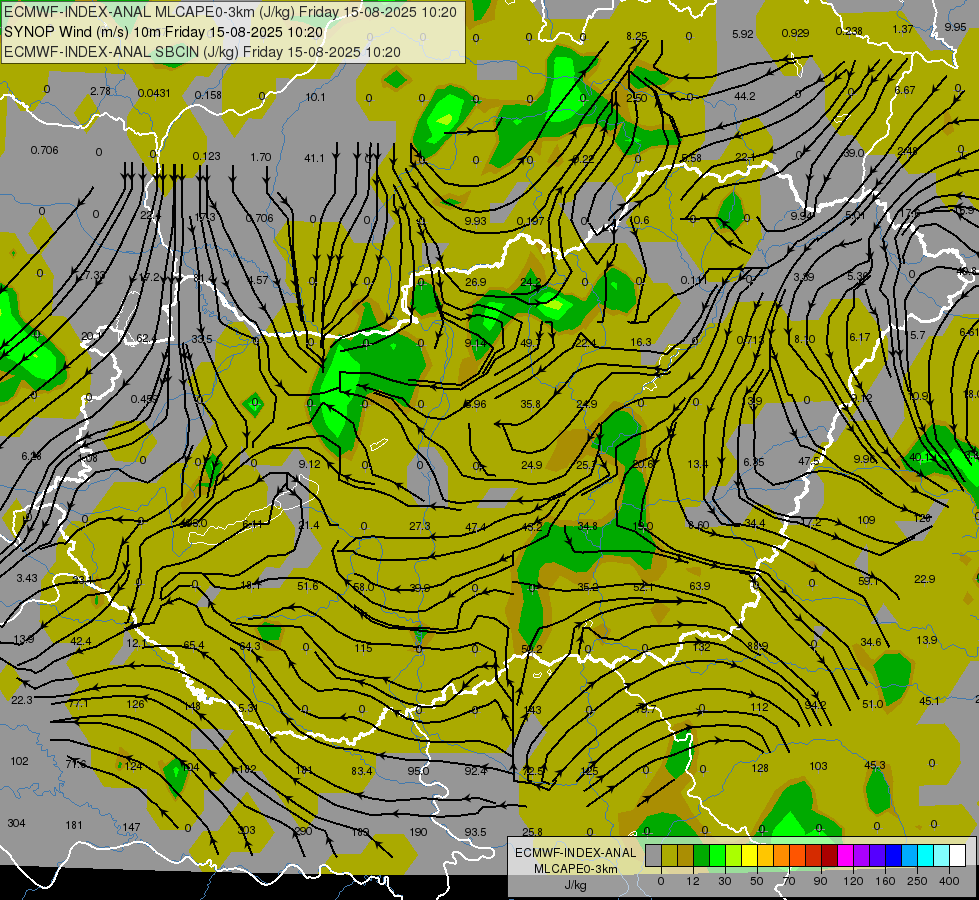Viewport: 979px width, 900px height.
Task: Click the ECMWF-INDEX-ANAL legend title
Action: click(575, 853)
